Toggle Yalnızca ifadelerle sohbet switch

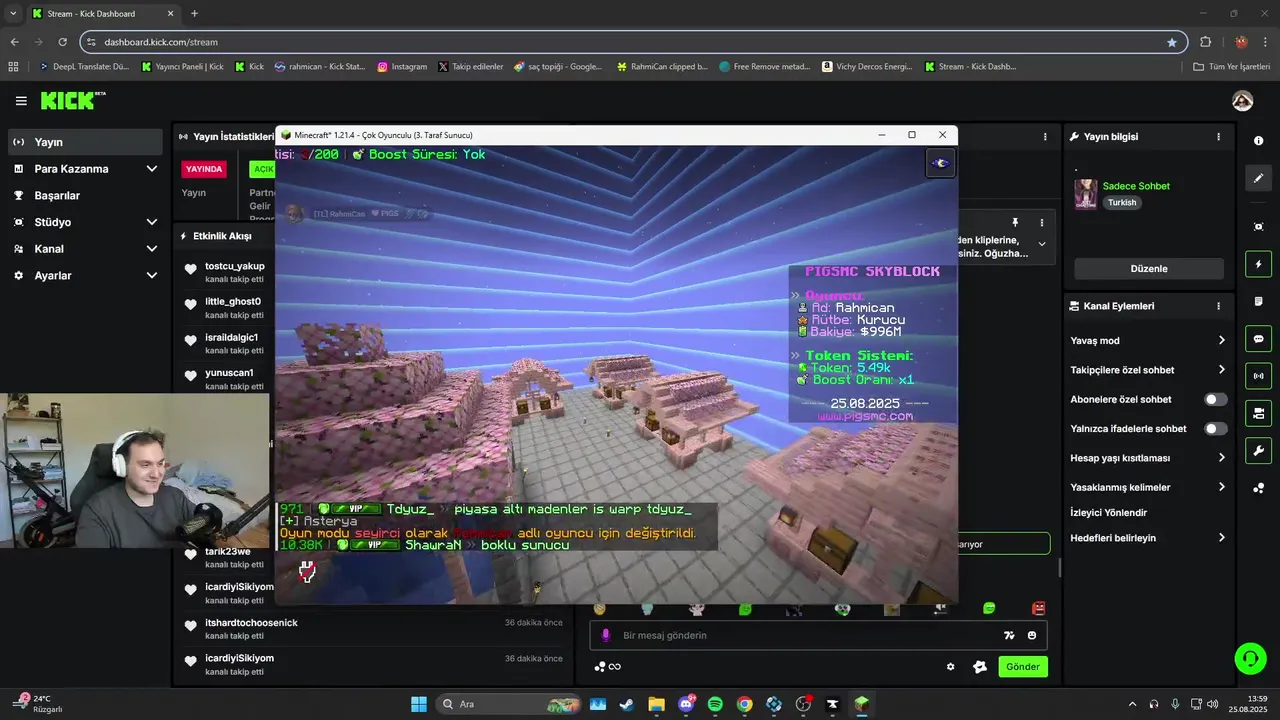coord(1215,429)
